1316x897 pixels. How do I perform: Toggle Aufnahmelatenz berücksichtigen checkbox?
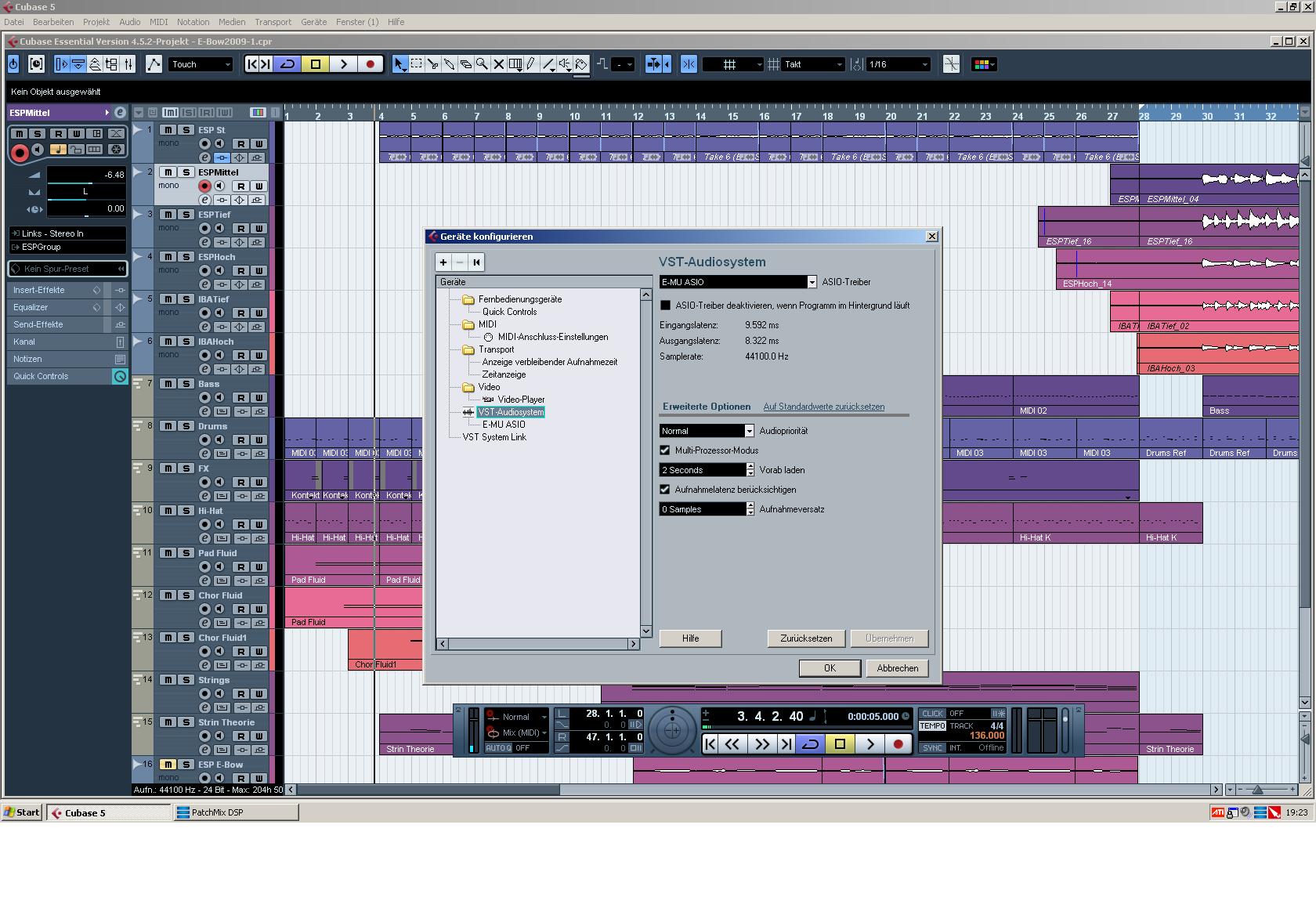tap(665, 490)
